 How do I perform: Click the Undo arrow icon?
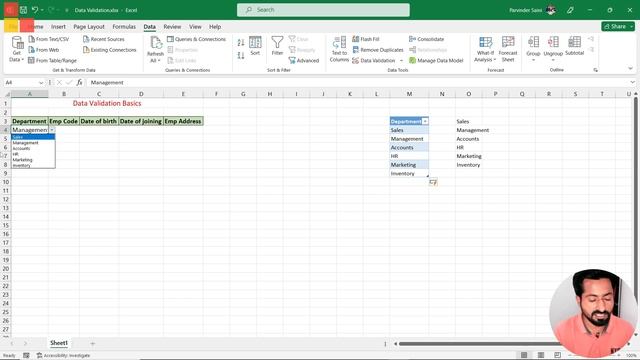tap(35, 10)
